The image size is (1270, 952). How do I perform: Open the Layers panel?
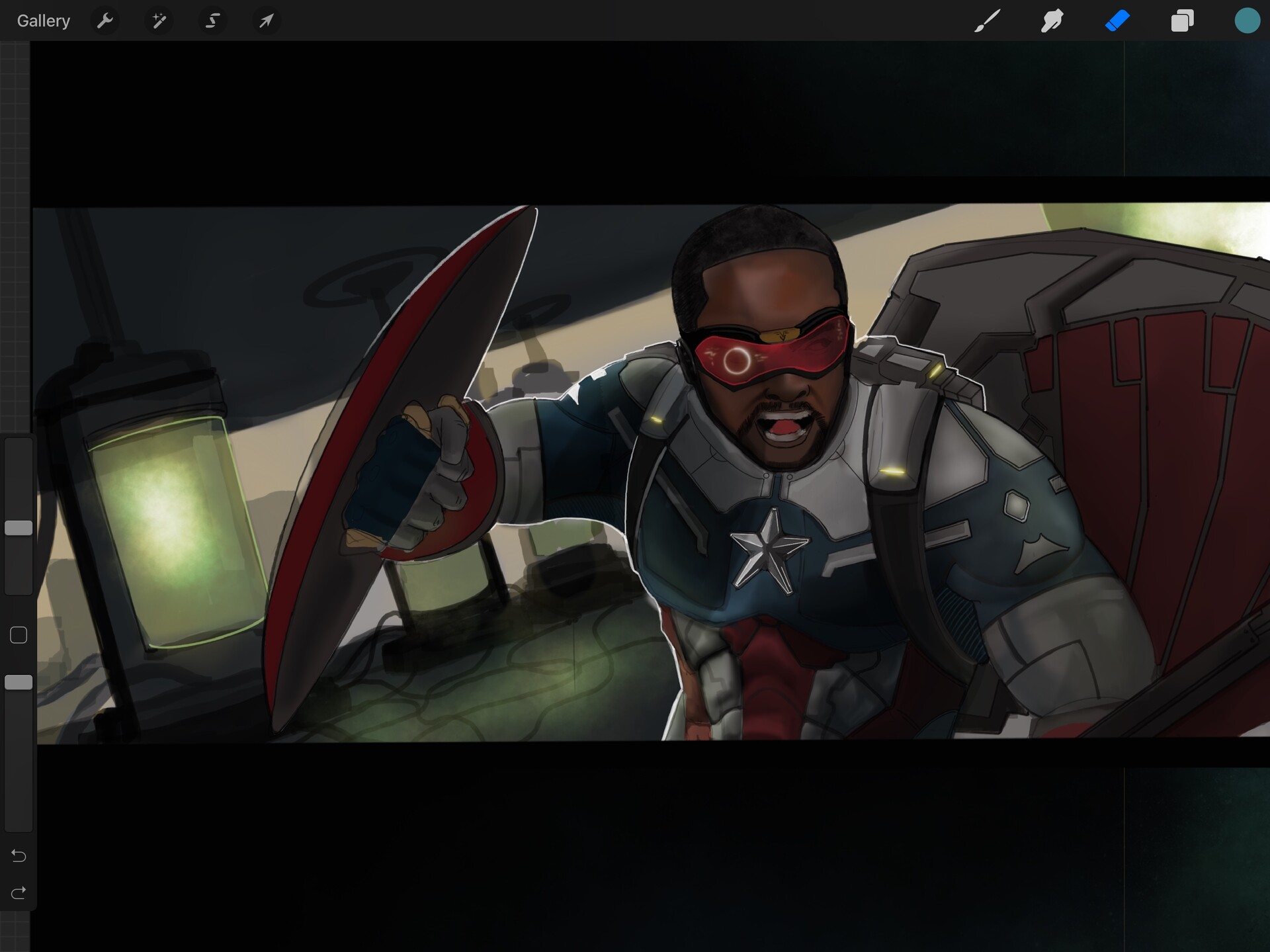coord(1182,21)
